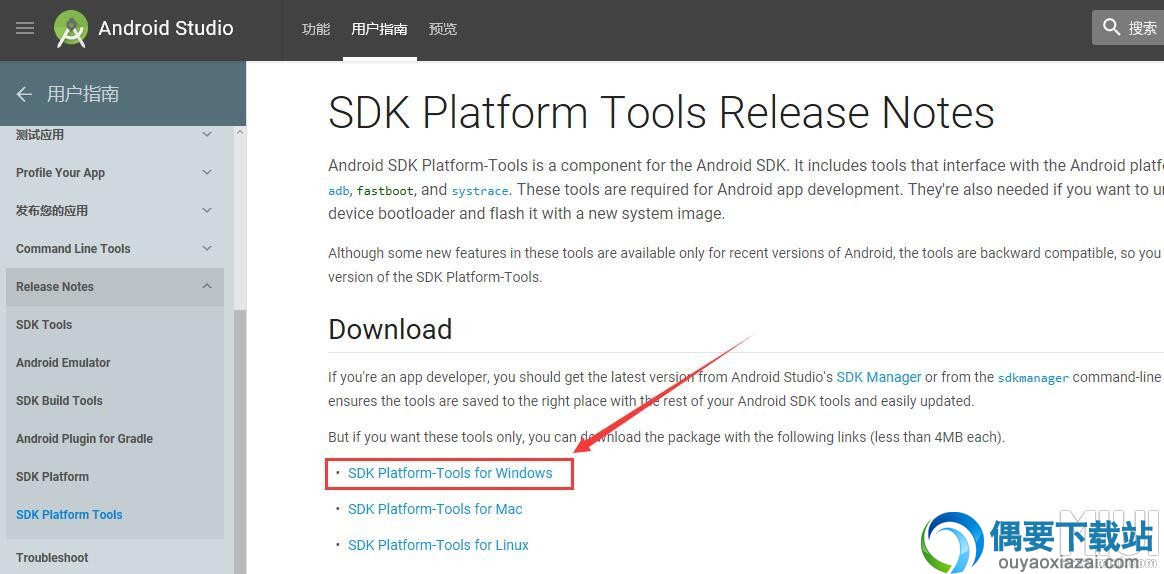Click SDK Platform Tools Release Notes heading
Screen dimensions: 1164x574
pyautogui.click(x=661, y=113)
